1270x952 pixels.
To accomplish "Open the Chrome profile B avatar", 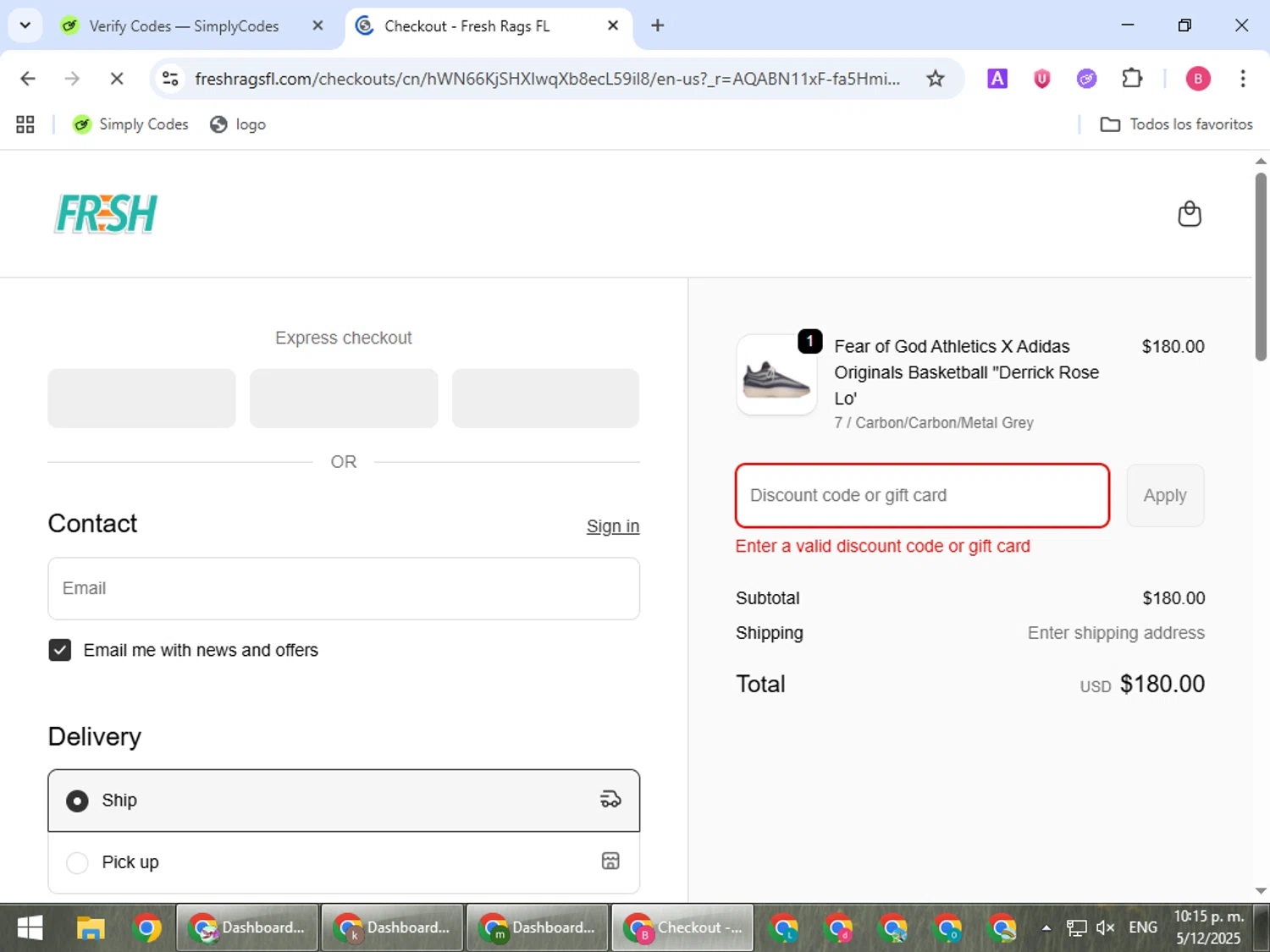I will [1197, 79].
